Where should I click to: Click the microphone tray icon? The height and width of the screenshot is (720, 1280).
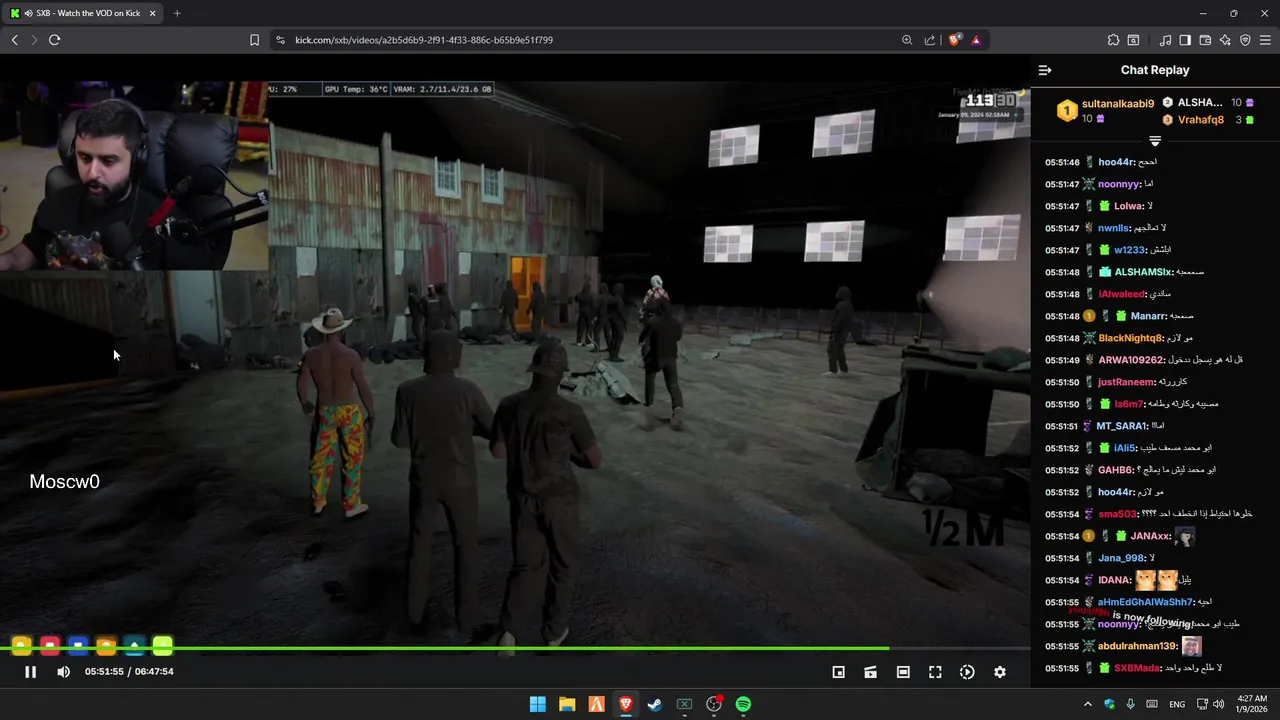click(1131, 704)
